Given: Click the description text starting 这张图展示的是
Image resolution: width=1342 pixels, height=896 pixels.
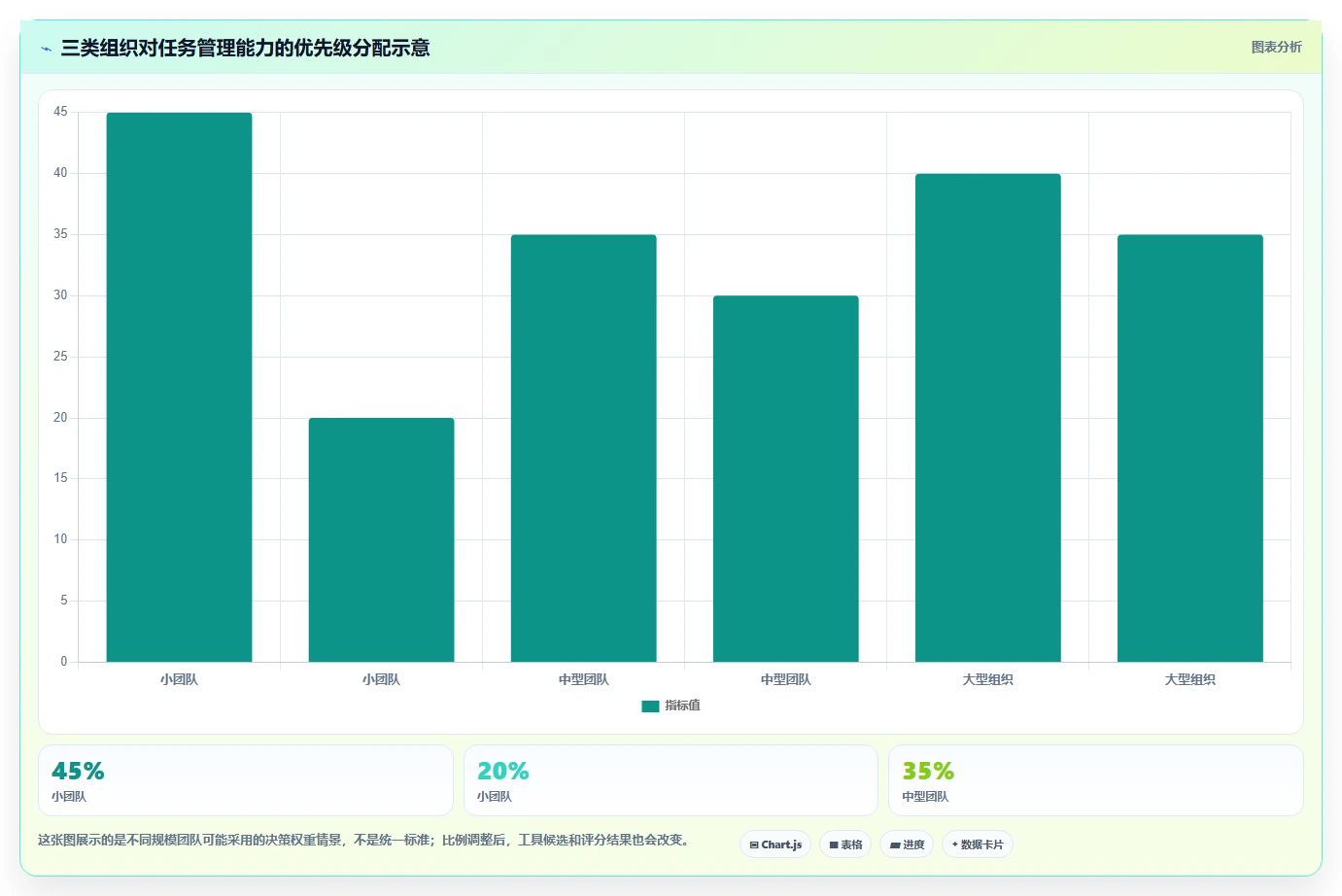Looking at the screenshot, I should click(364, 840).
